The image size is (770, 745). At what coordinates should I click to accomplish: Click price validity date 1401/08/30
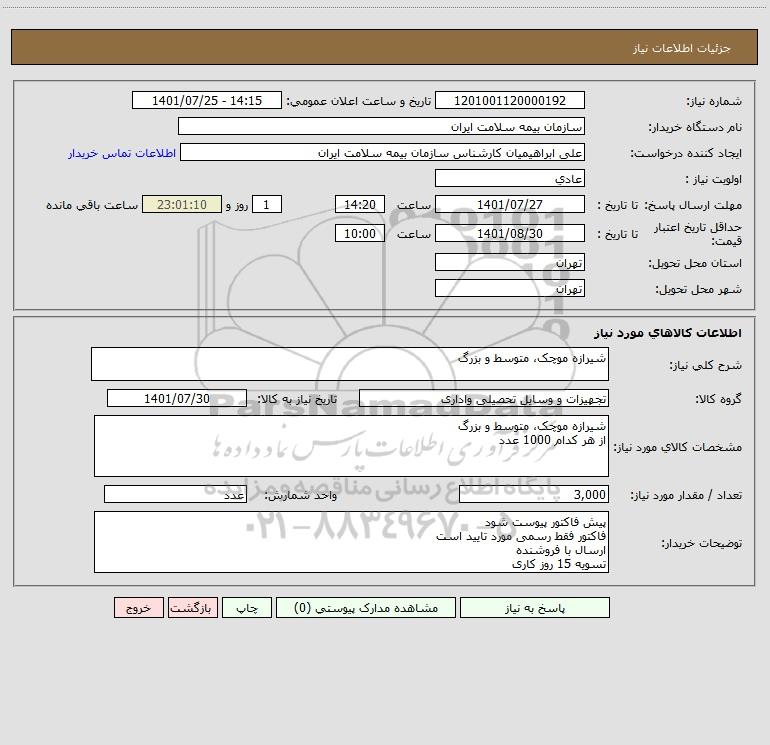(510, 233)
